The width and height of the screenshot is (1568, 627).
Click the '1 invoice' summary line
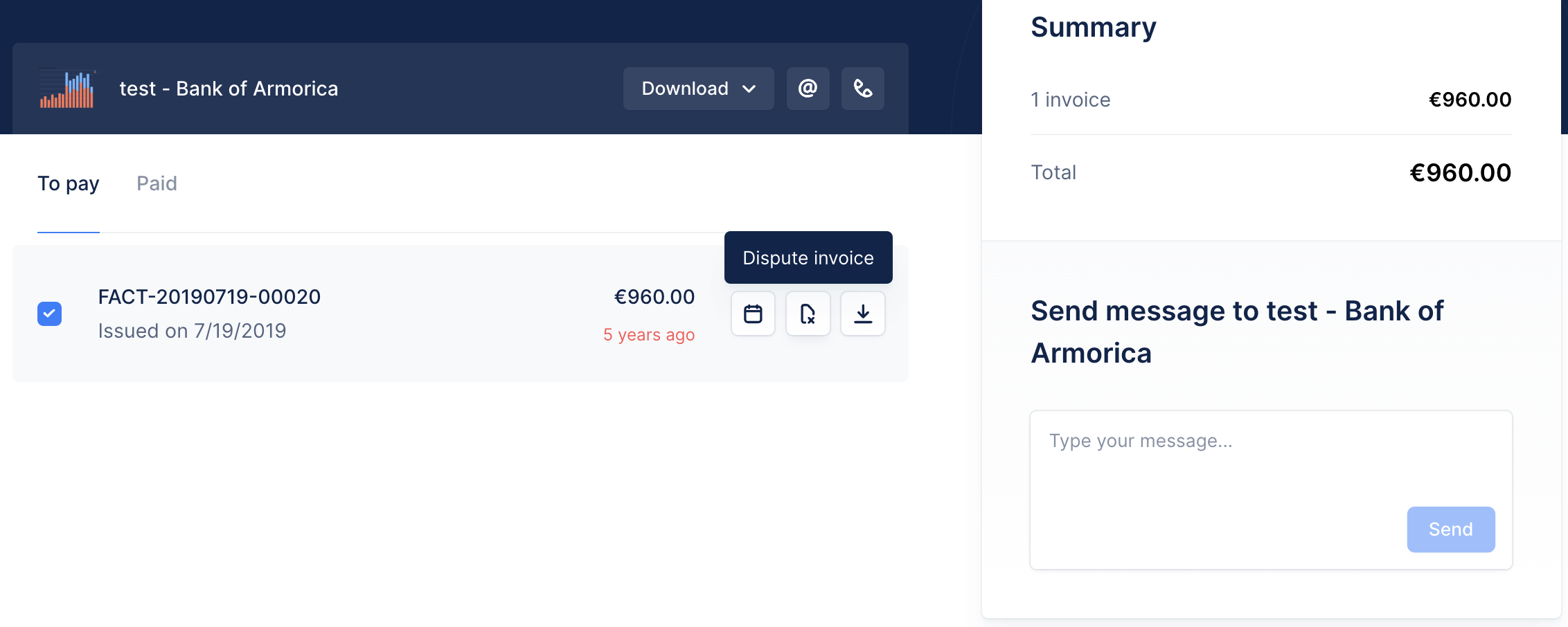pos(1071,100)
